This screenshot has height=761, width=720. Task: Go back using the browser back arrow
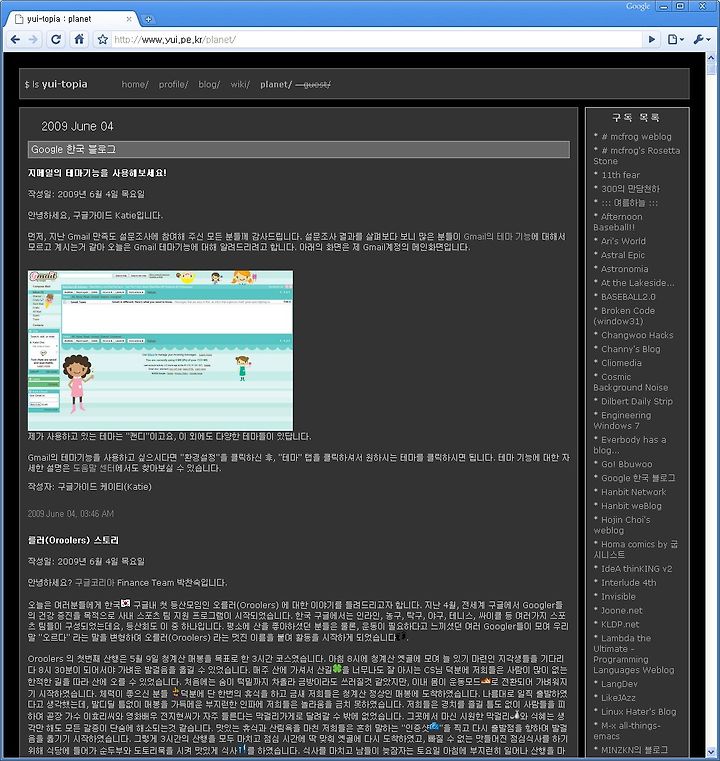click(15, 39)
